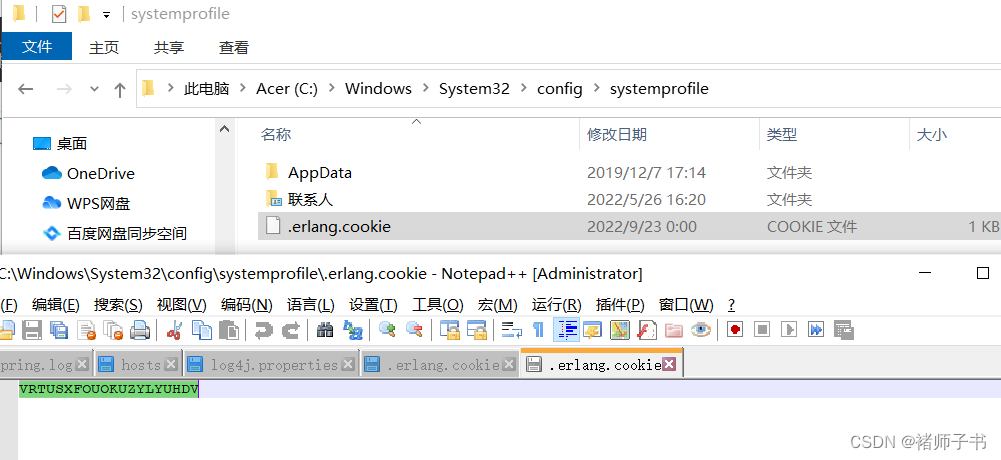Click the Zoom Out magnifier icon

(x=414, y=330)
